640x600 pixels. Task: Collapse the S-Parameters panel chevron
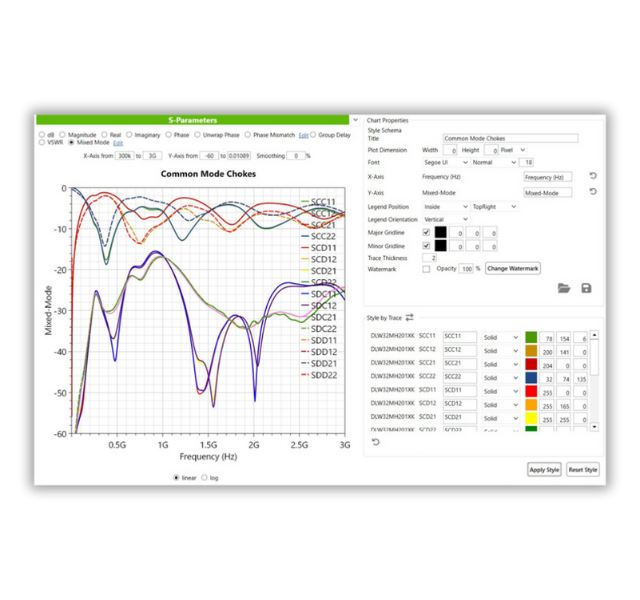tap(356, 120)
